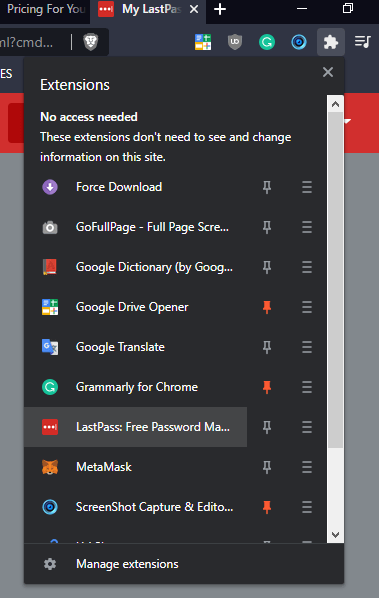The image size is (379, 598).
Task: Open more actions menu for Grammarly
Action: point(307,387)
